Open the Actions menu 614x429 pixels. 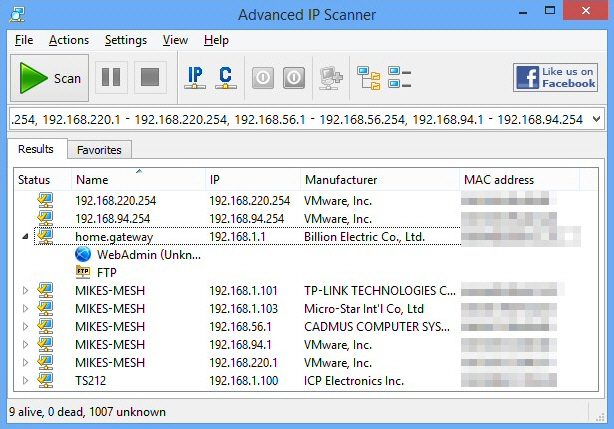(x=69, y=40)
